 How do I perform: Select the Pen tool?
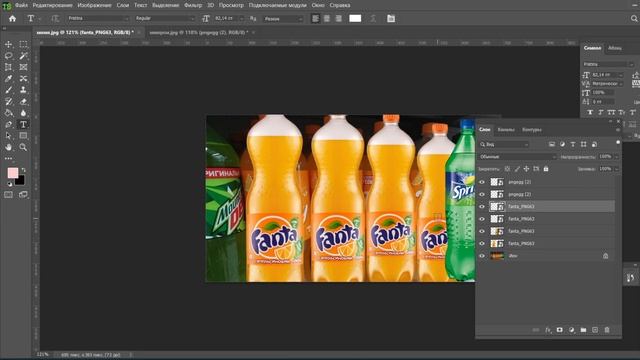click(9, 124)
